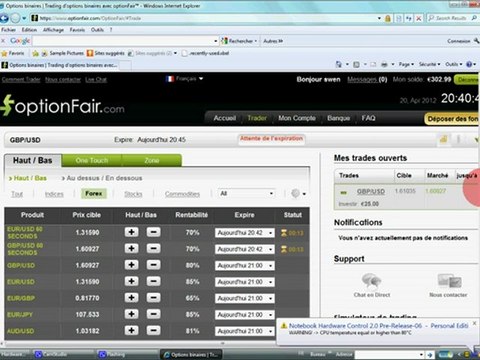Open expiry dropdown for EUR/JPY
Image resolution: width=480 pixels, height=360 pixels.
coord(245,315)
